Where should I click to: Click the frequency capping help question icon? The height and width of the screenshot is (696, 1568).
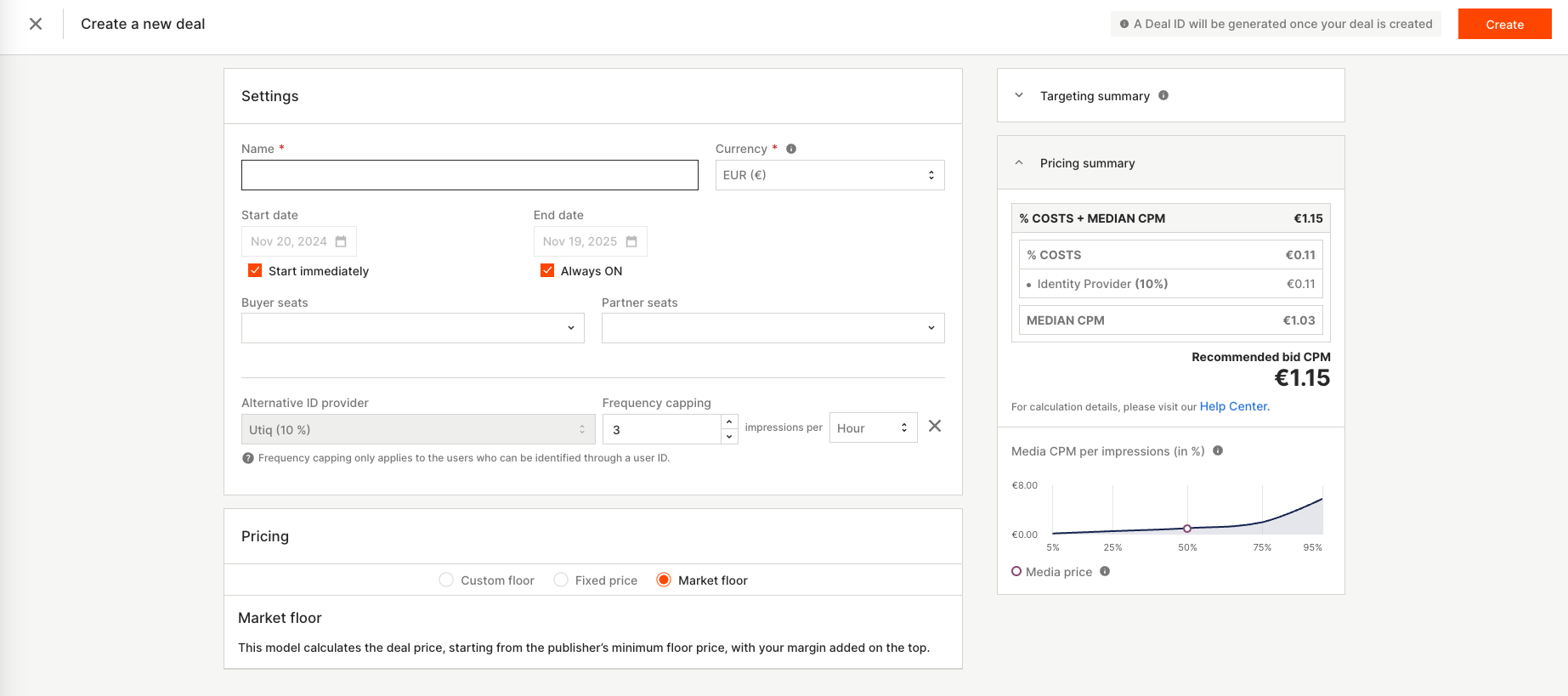coord(248,458)
